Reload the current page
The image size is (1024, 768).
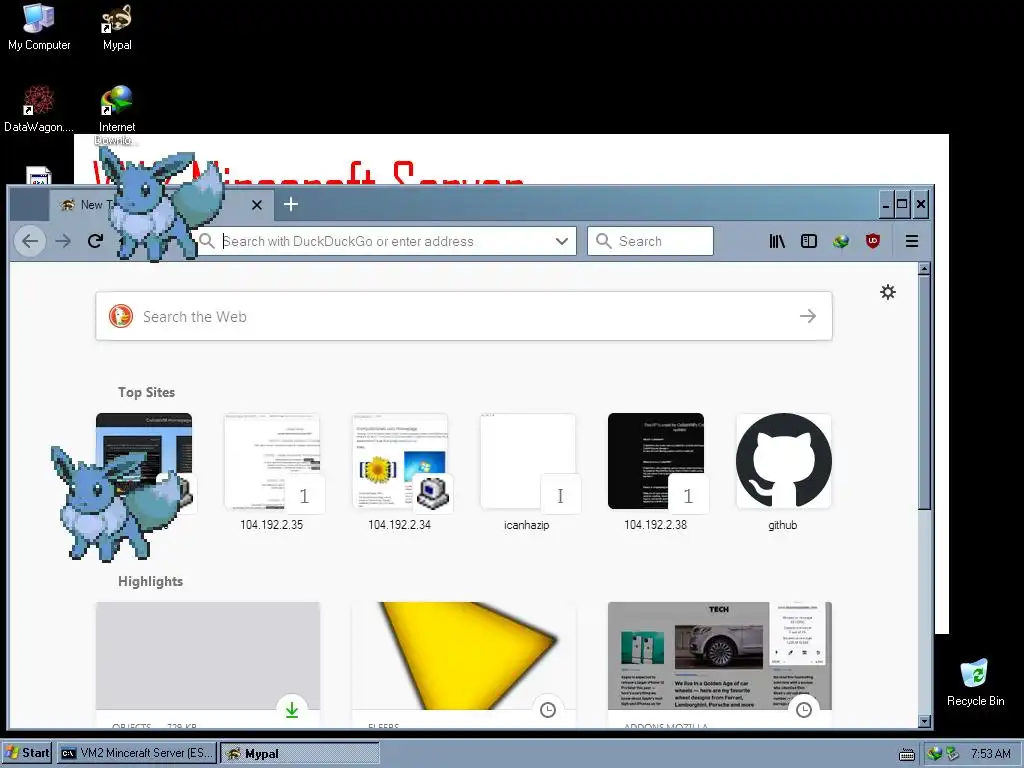(95, 241)
